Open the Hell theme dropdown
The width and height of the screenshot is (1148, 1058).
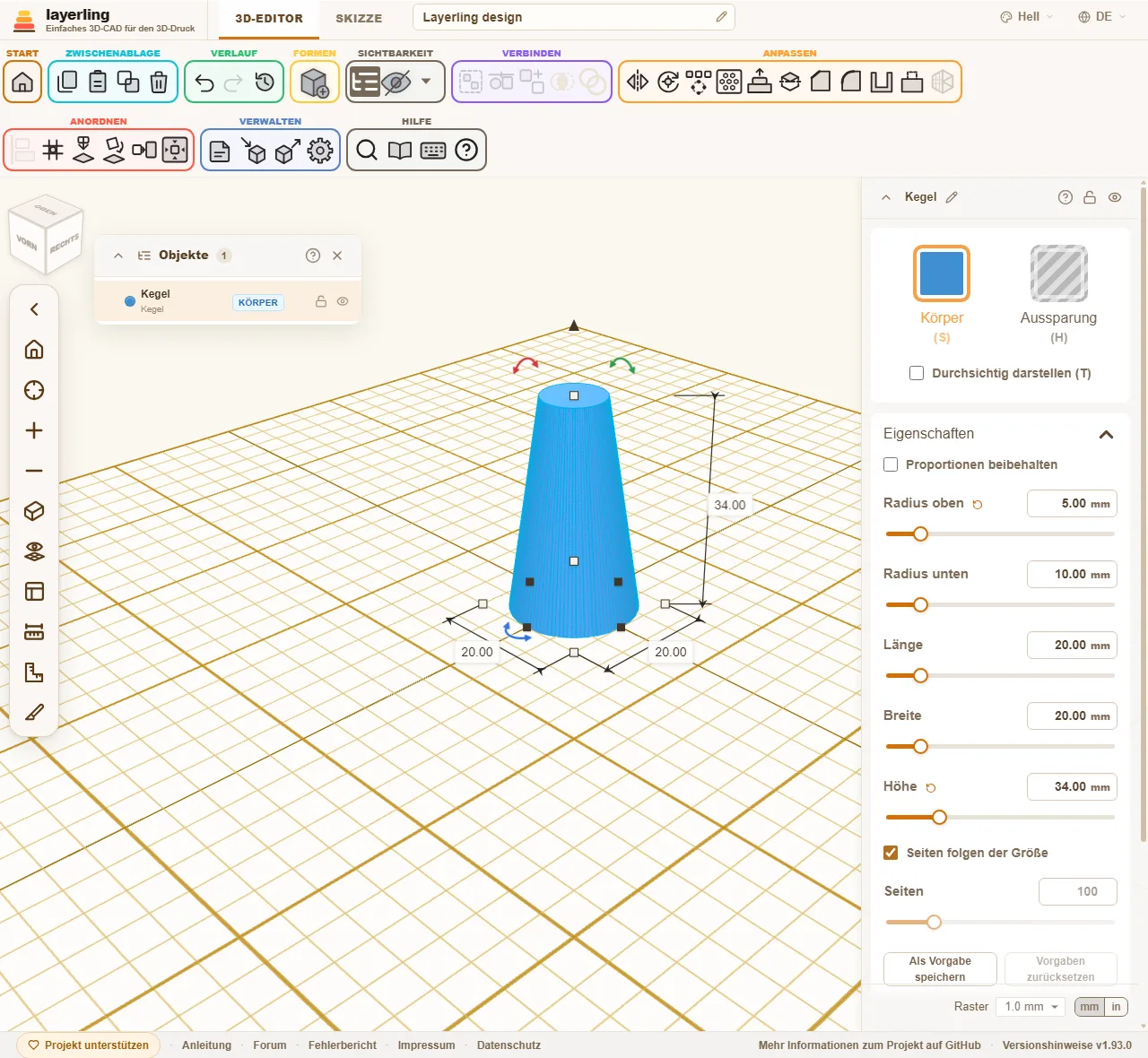(1027, 17)
